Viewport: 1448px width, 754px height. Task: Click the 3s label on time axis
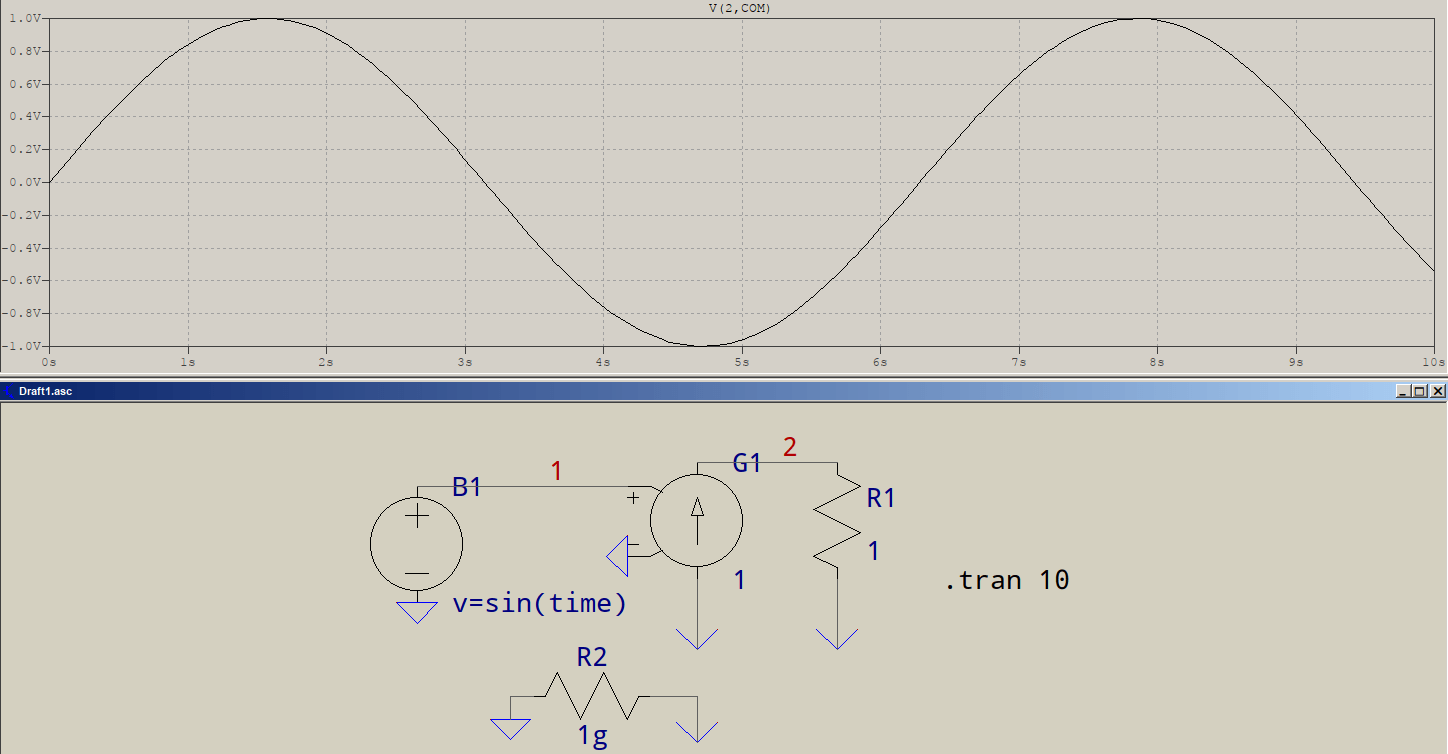[x=464, y=360]
